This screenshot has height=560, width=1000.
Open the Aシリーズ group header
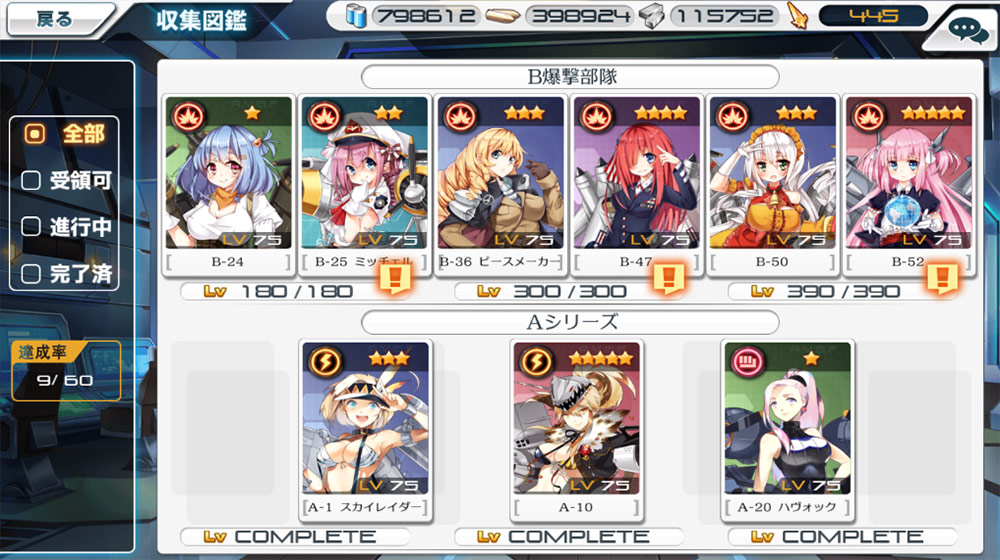[x=570, y=322]
